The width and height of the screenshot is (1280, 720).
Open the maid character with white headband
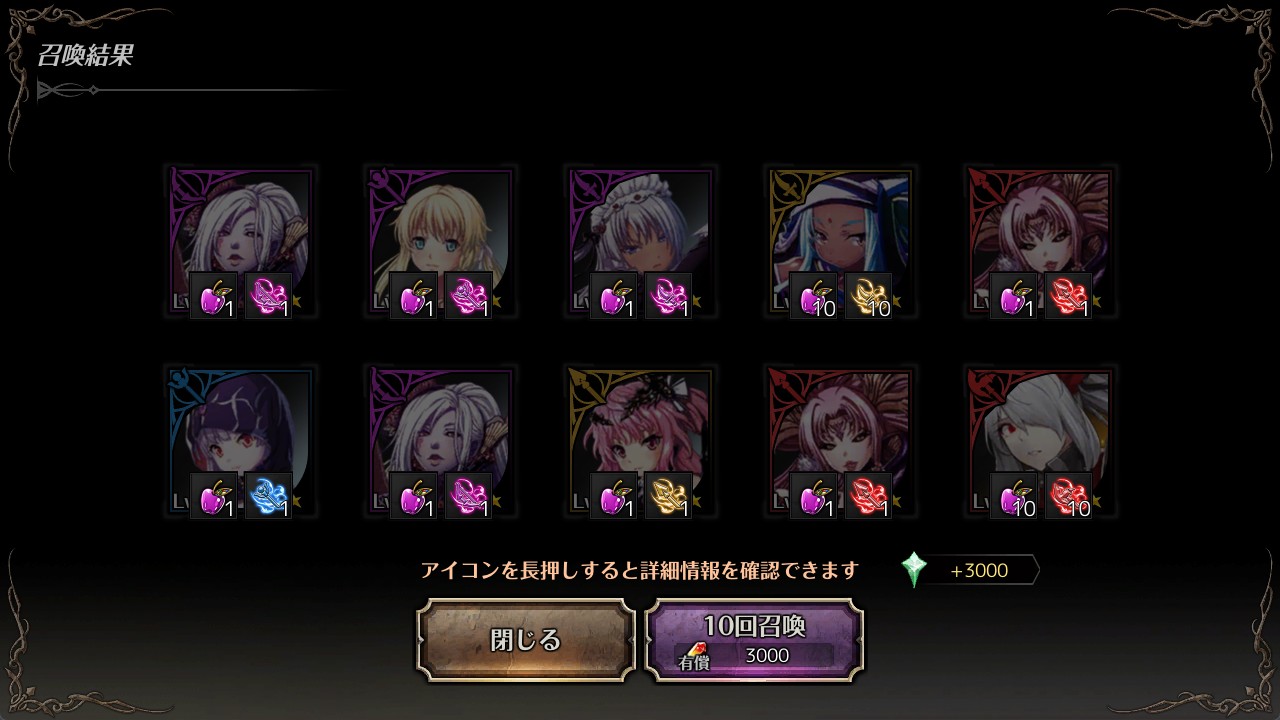click(x=640, y=242)
